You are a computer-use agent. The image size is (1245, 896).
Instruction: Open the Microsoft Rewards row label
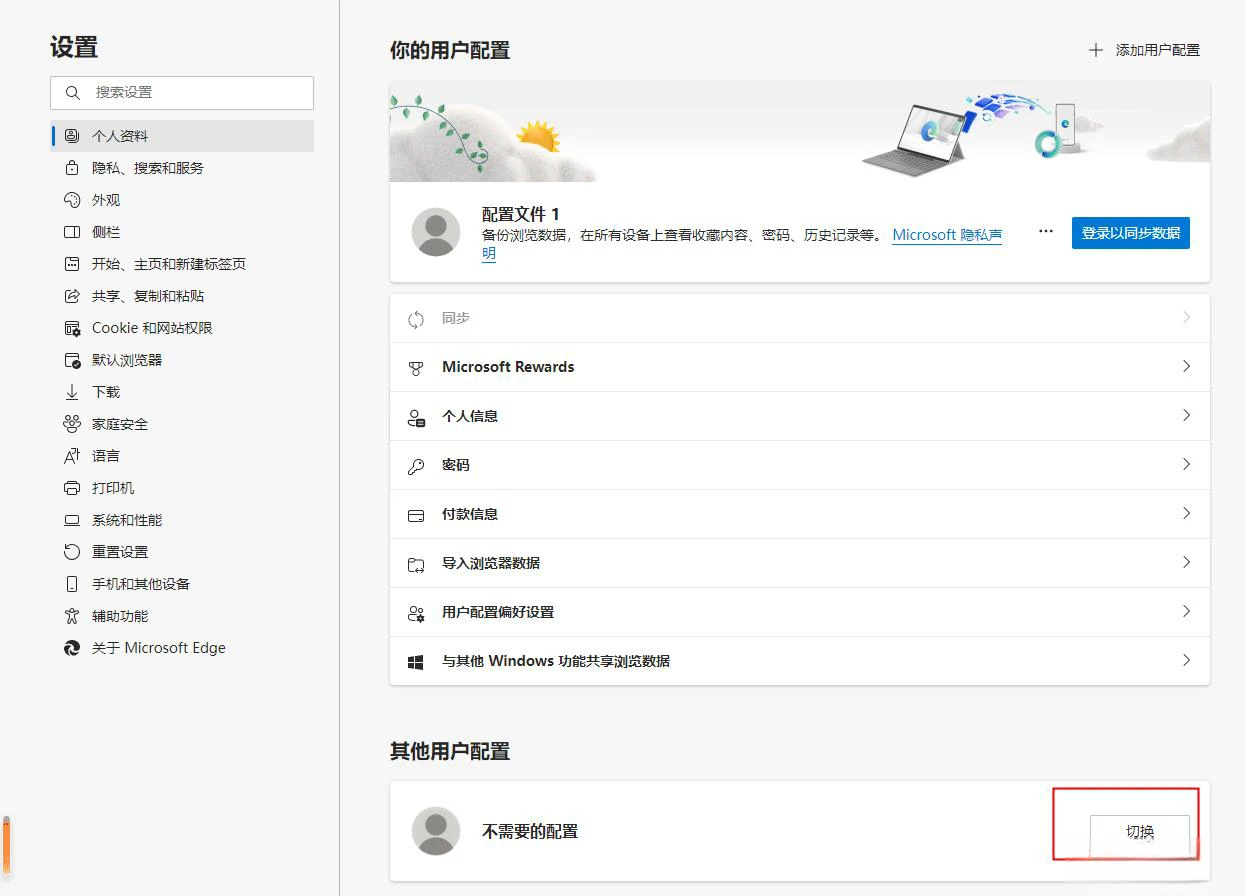tap(508, 367)
